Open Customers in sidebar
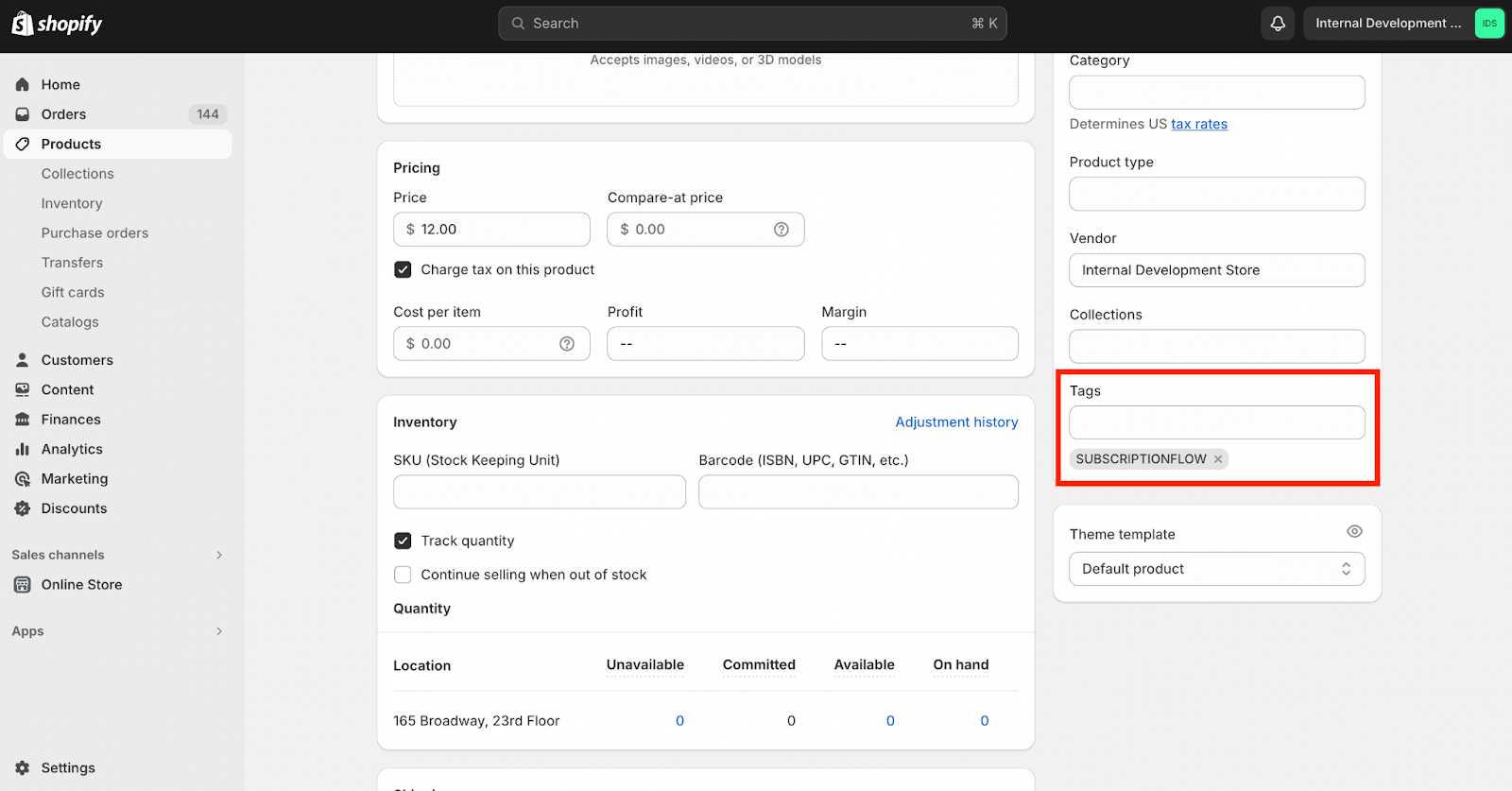 [x=77, y=360]
